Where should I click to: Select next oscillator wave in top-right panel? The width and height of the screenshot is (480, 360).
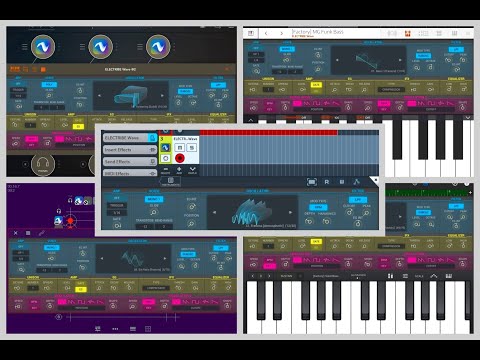tap(400, 60)
